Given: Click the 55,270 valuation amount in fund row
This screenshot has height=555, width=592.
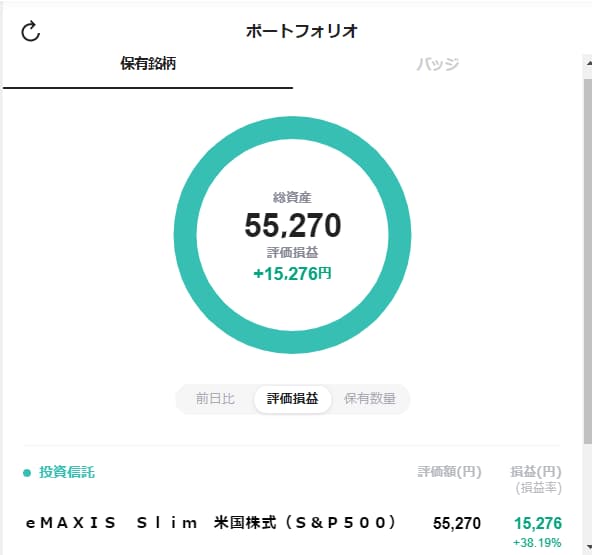Looking at the screenshot, I should [457, 523].
